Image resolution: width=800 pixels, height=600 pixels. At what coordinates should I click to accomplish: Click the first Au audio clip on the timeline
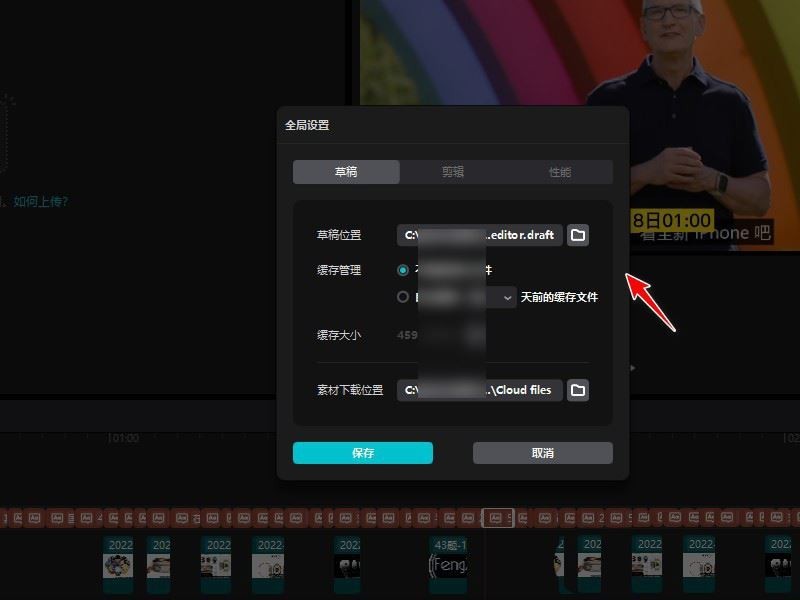pos(8,516)
